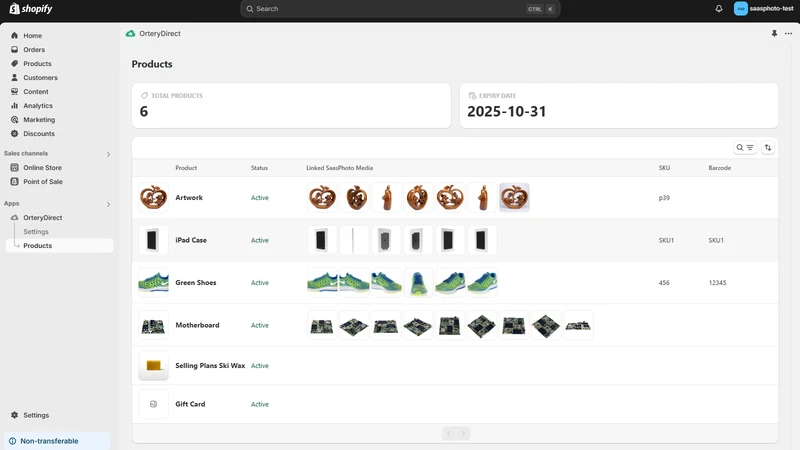Open Orders page in sidebar

34,49
